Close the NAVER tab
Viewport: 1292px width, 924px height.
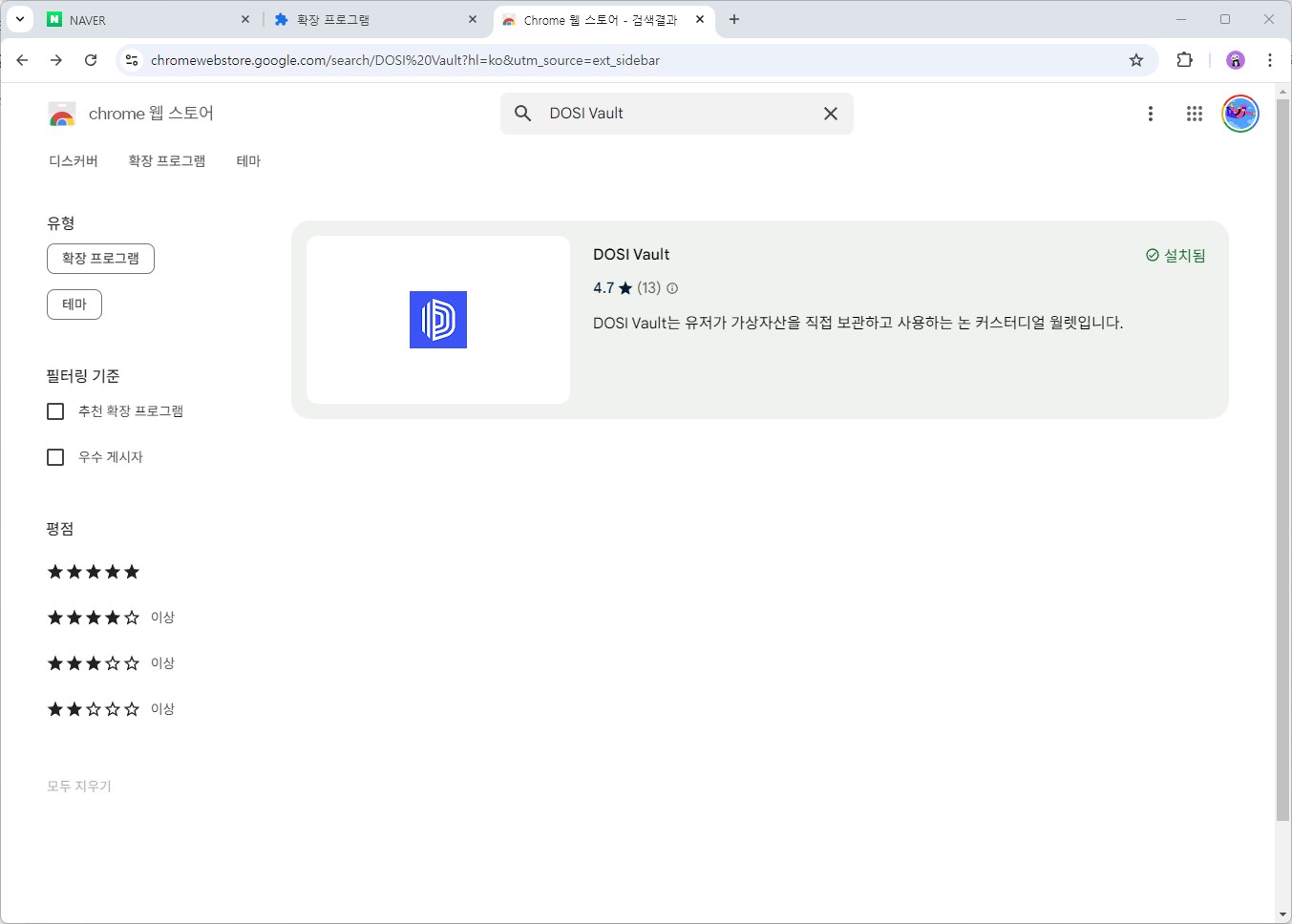point(245,19)
